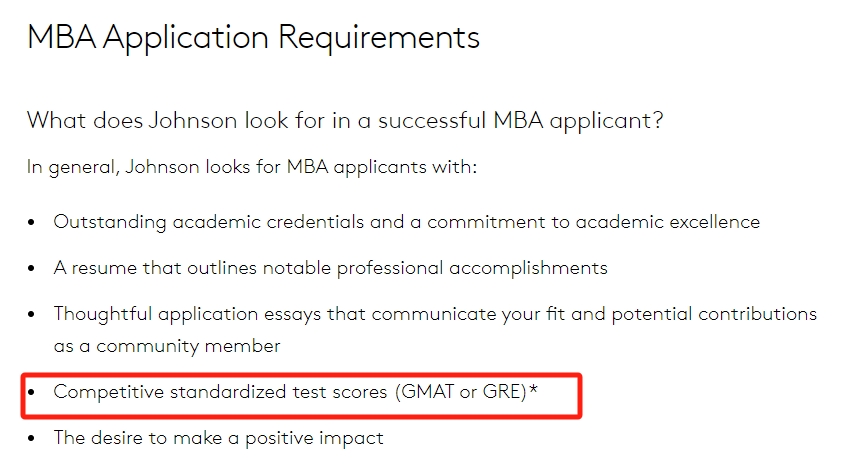Click the words "commitment to academic excellence"

pos(593,222)
